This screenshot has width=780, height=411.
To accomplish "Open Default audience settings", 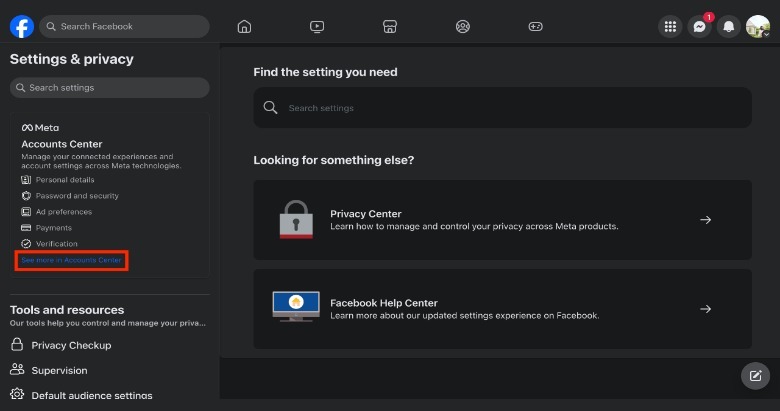I will pyautogui.click(x=92, y=395).
